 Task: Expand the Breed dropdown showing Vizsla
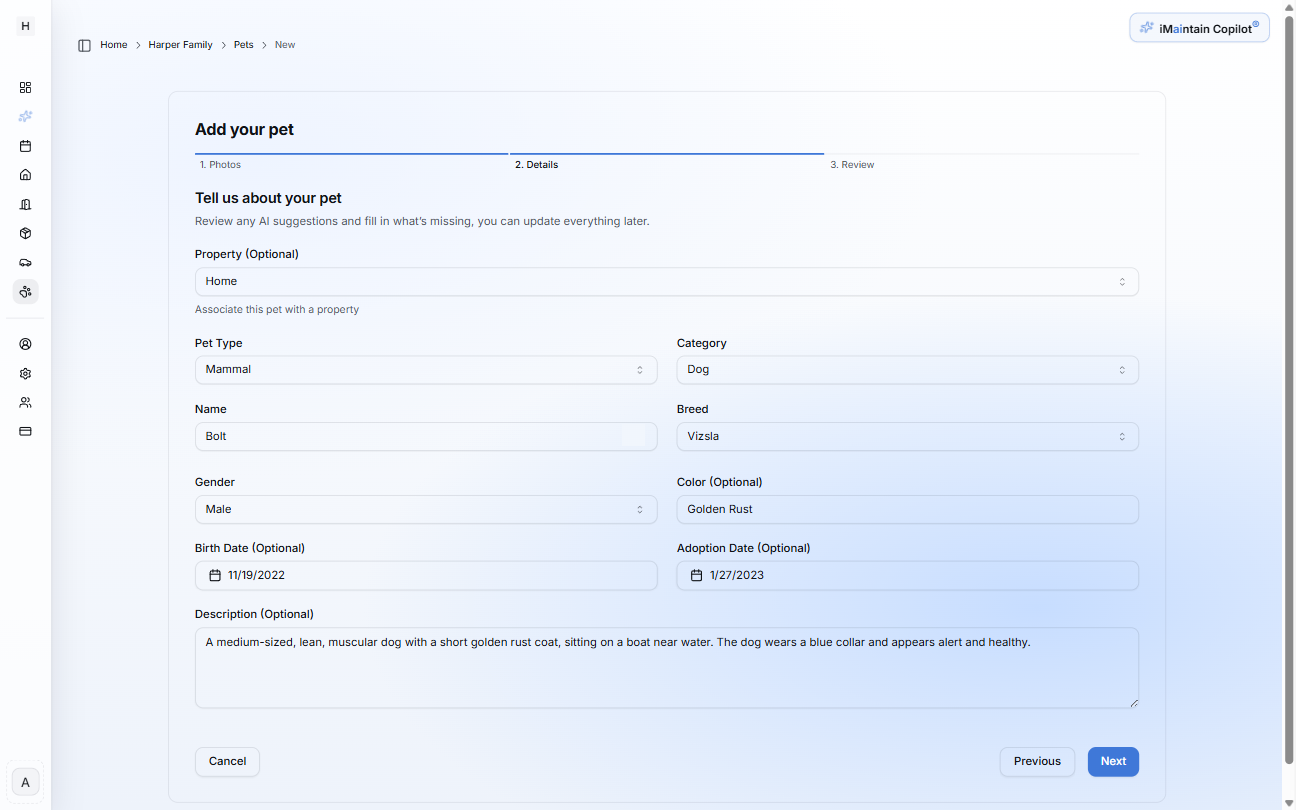907,436
